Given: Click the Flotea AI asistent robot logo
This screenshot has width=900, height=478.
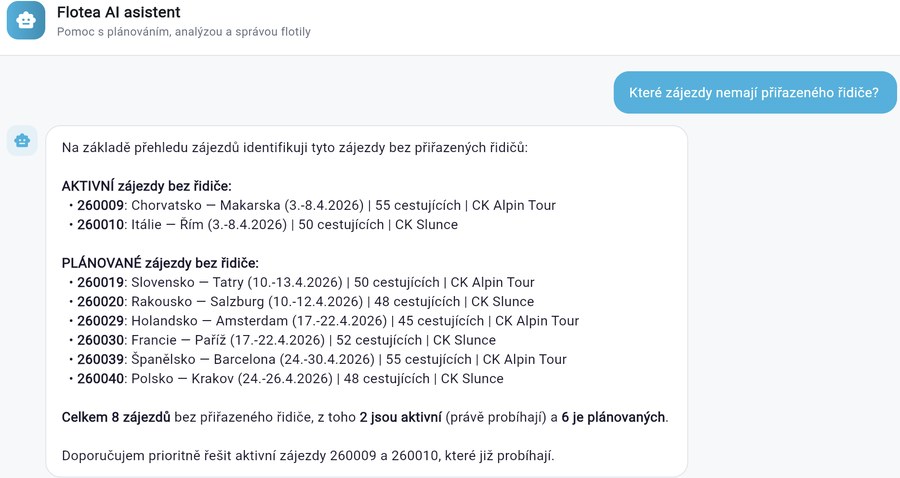Looking at the screenshot, I should click(x=26, y=21).
